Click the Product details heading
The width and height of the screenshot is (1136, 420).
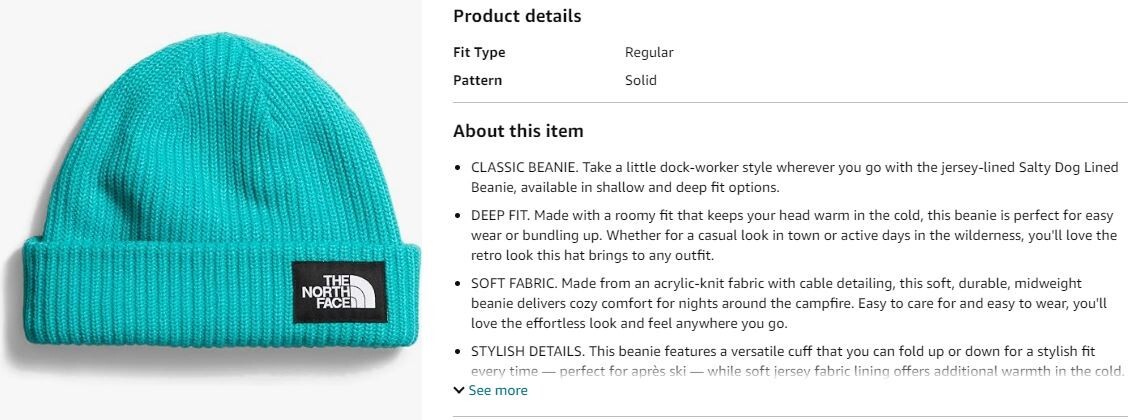coord(517,16)
